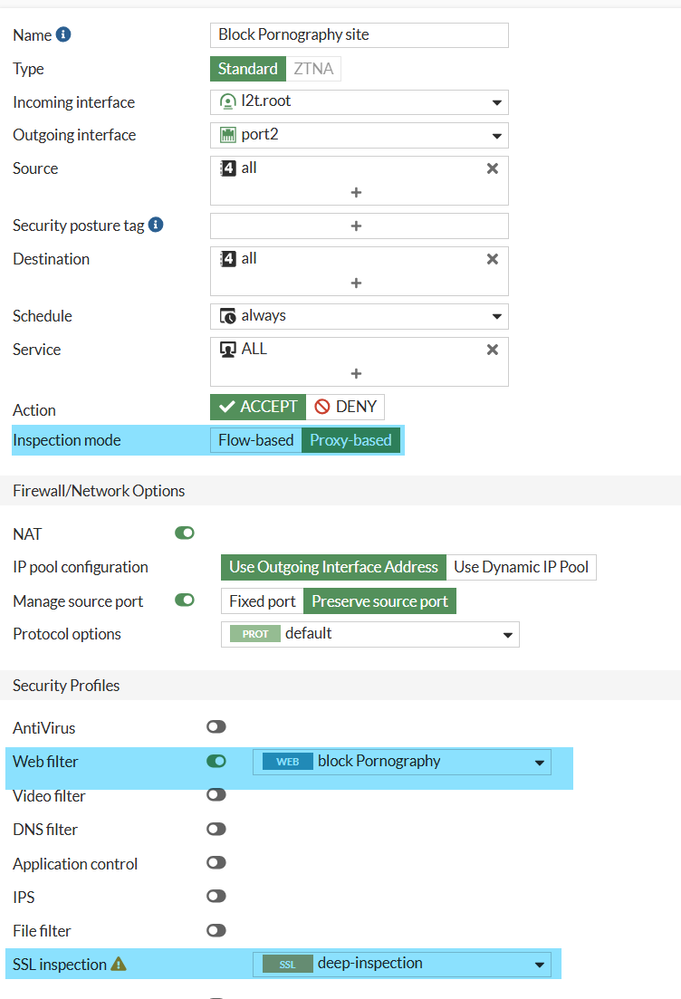Add a Security posture tag with plus
This screenshot has height=999, width=681.
coord(356,226)
